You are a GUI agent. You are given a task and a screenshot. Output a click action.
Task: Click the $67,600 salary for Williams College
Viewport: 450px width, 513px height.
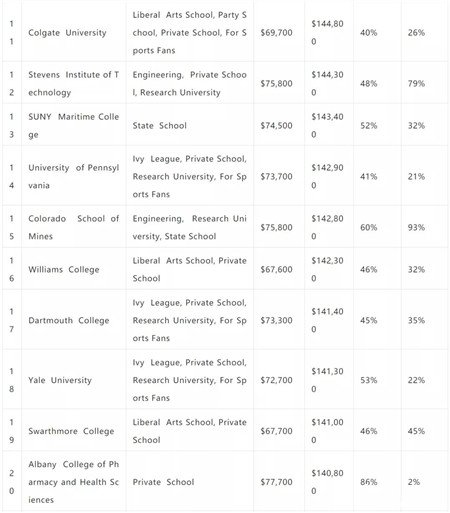[x=276, y=269]
